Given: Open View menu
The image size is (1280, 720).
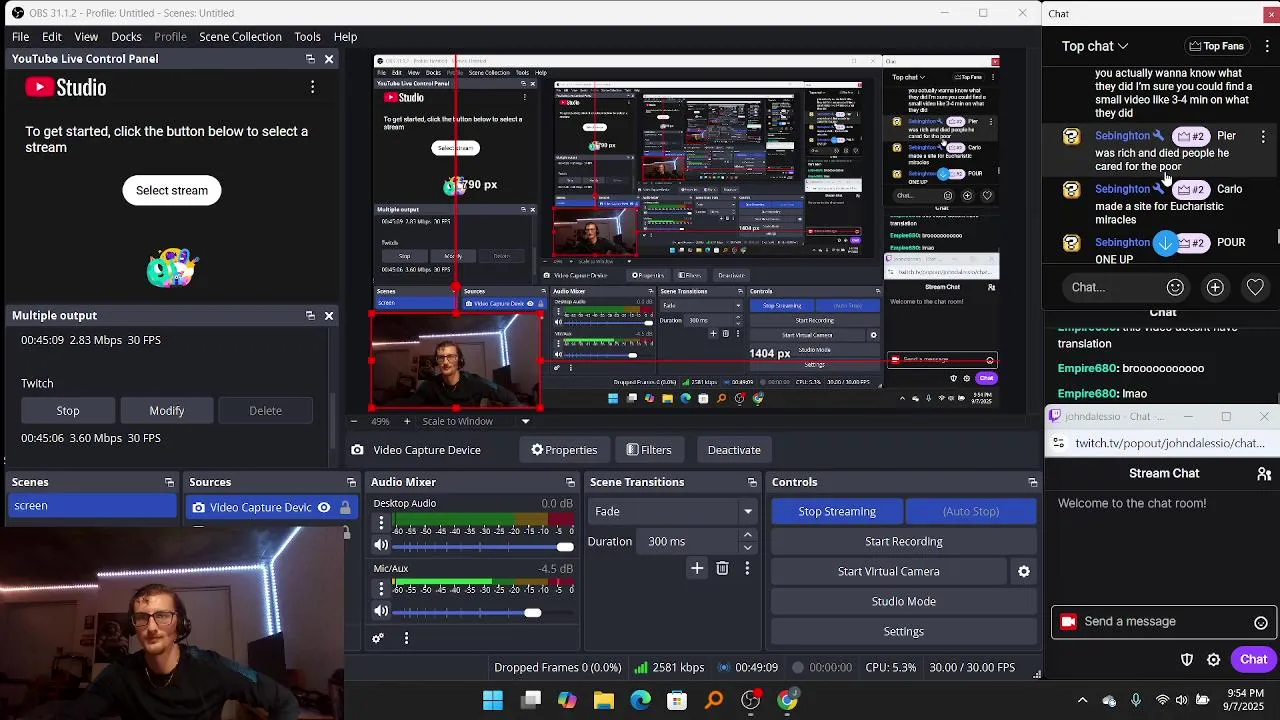Looking at the screenshot, I should tap(86, 37).
